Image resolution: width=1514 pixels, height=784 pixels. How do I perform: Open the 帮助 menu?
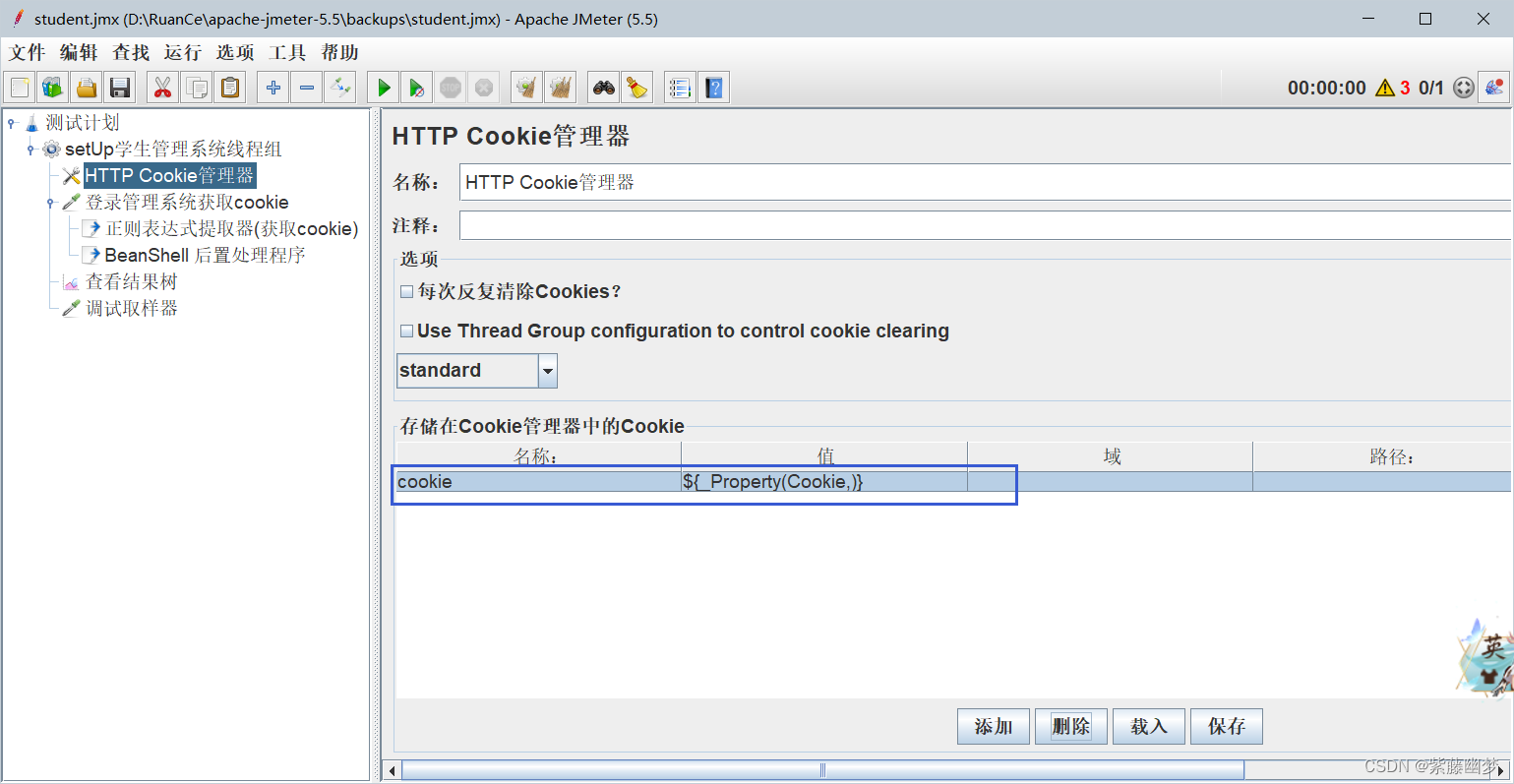pyautogui.click(x=339, y=53)
